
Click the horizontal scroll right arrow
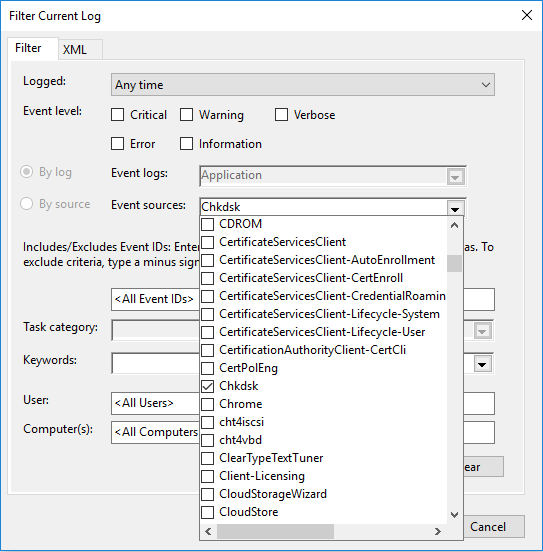(x=438, y=531)
